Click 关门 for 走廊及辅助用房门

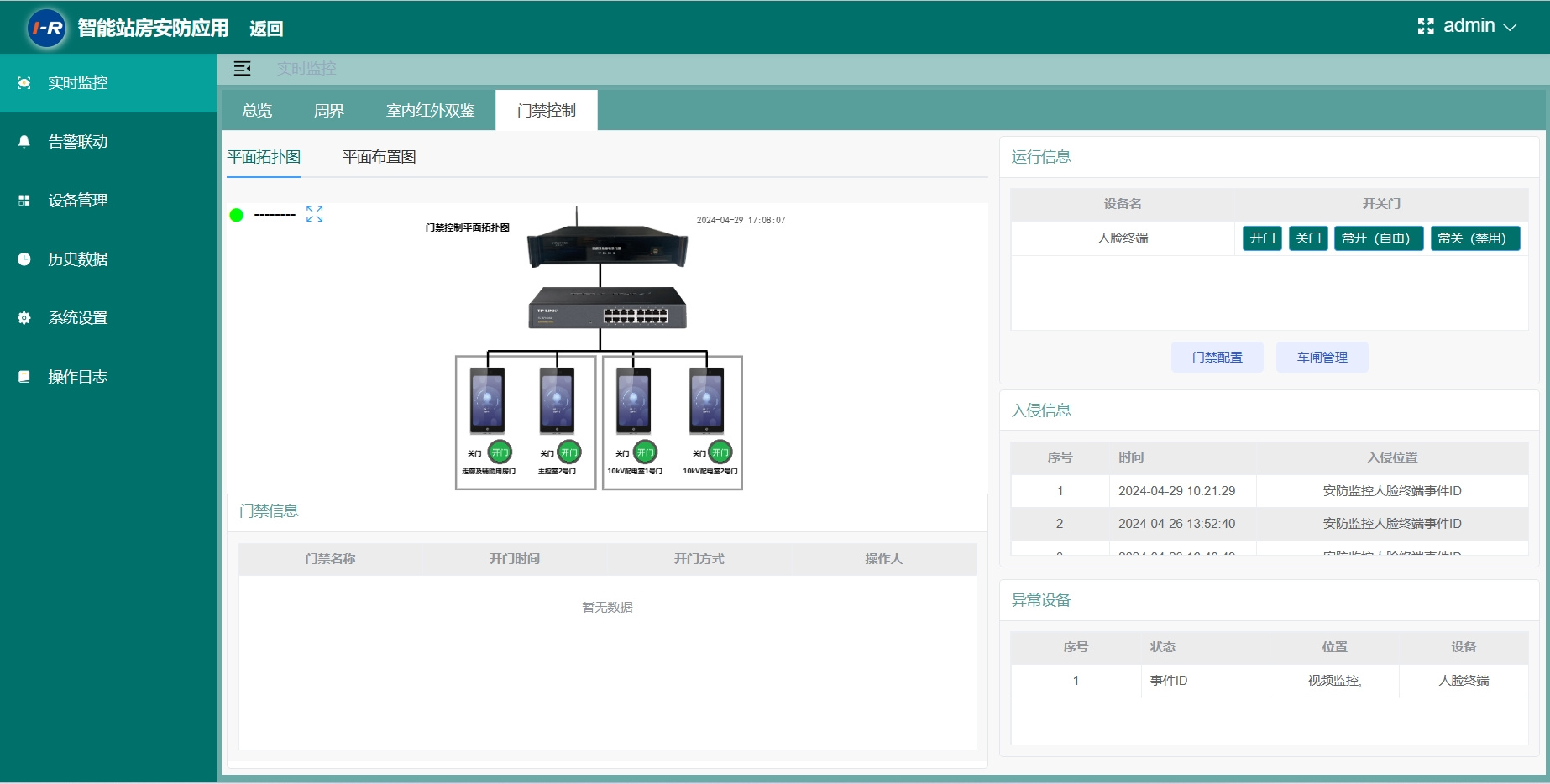tap(474, 453)
